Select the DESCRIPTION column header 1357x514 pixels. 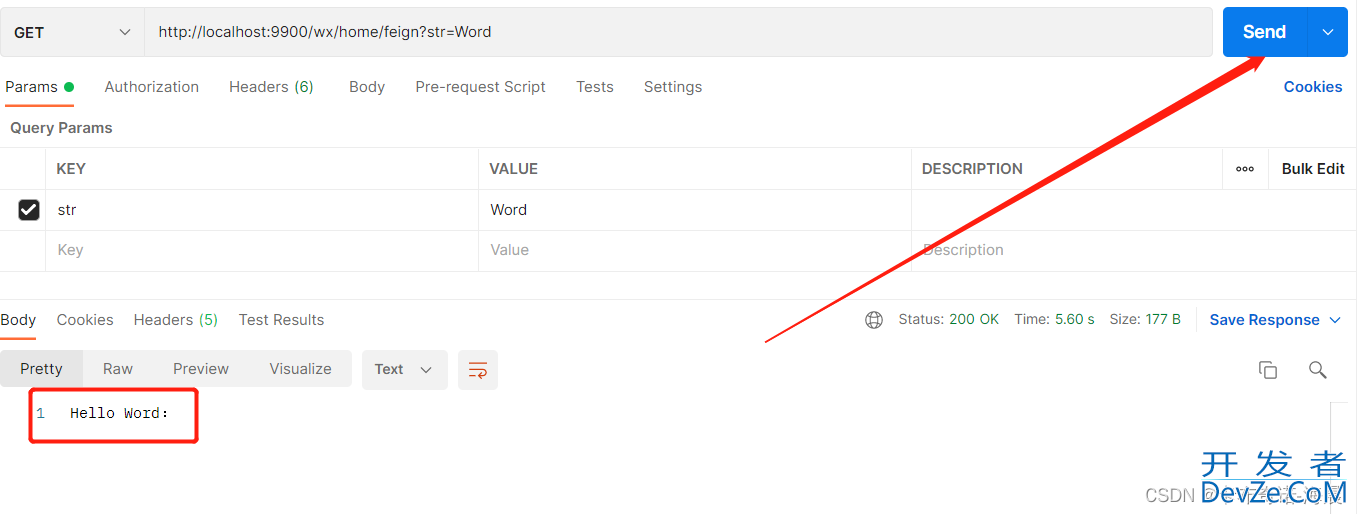click(x=972, y=169)
